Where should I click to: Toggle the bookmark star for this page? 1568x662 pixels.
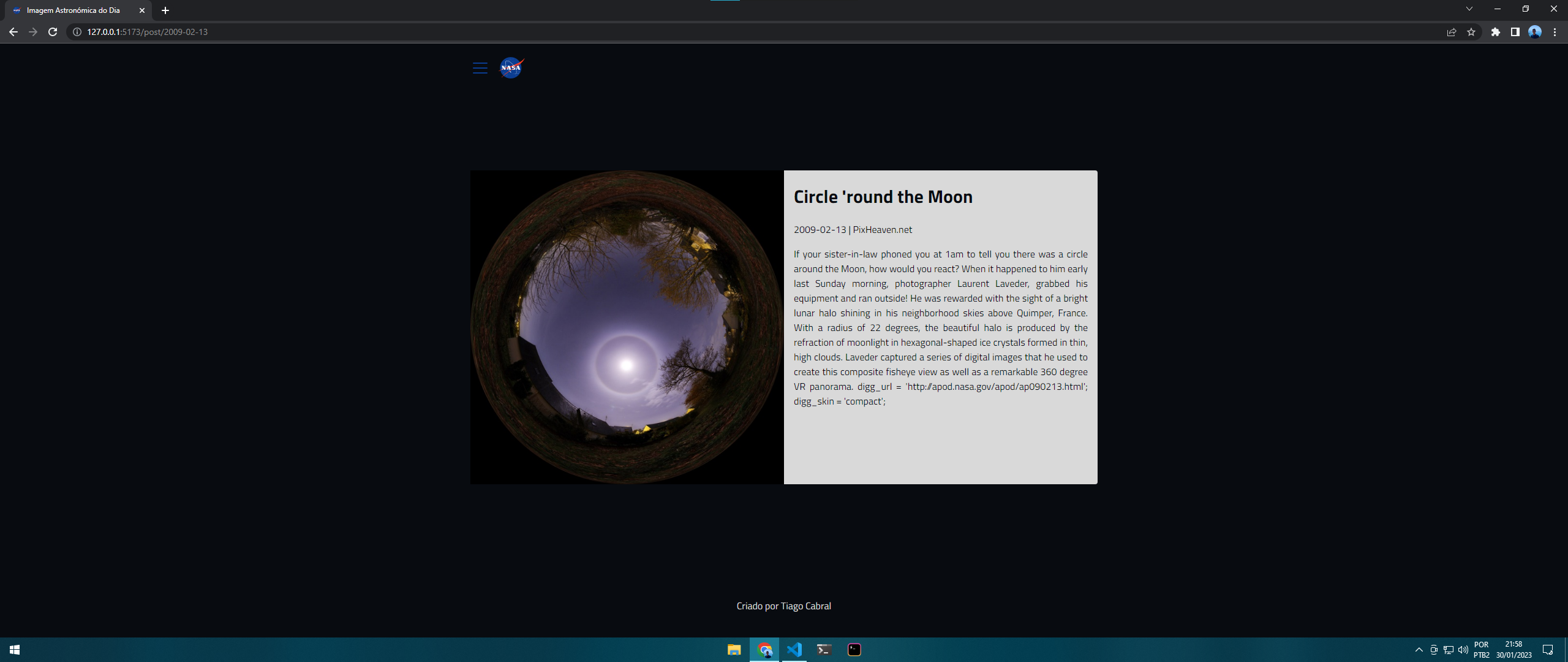(1471, 32)
